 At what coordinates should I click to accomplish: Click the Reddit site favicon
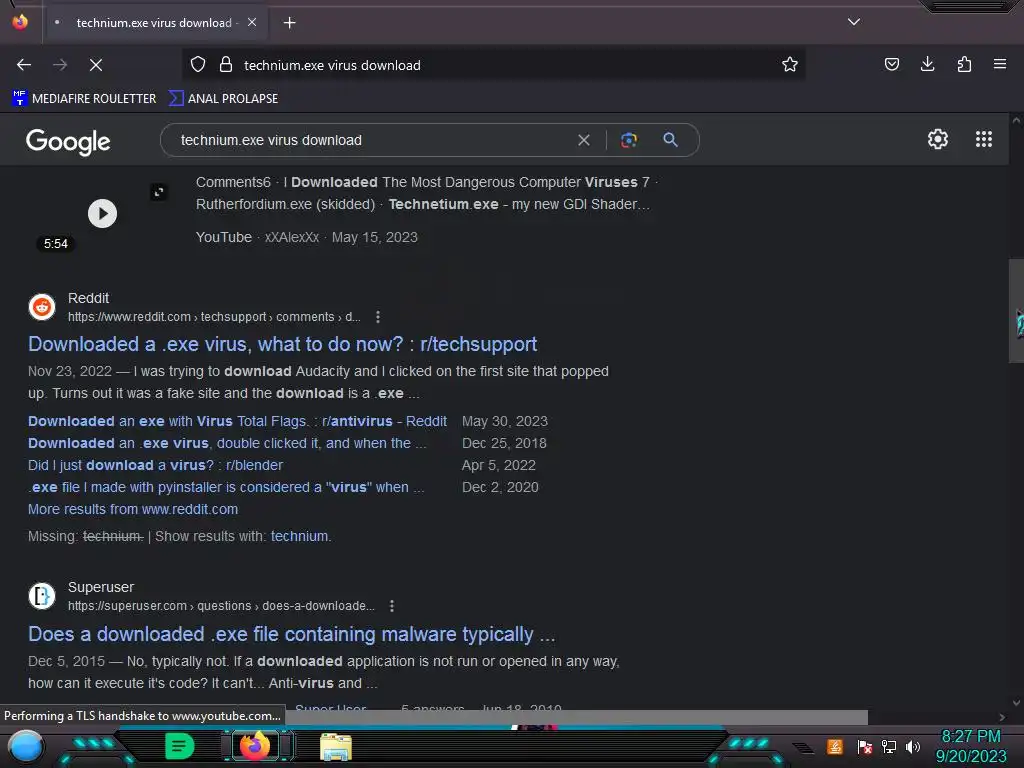[42, 307]
